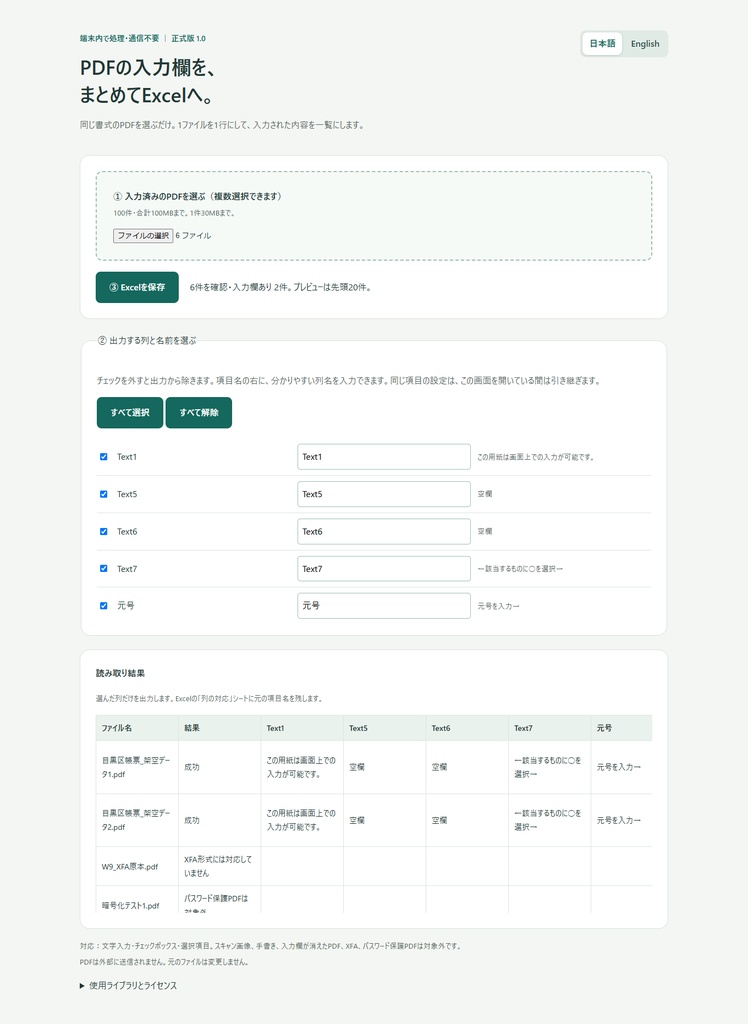
Task: Uncheck the Text1 checkbox
Action: (x=103, y=456)
